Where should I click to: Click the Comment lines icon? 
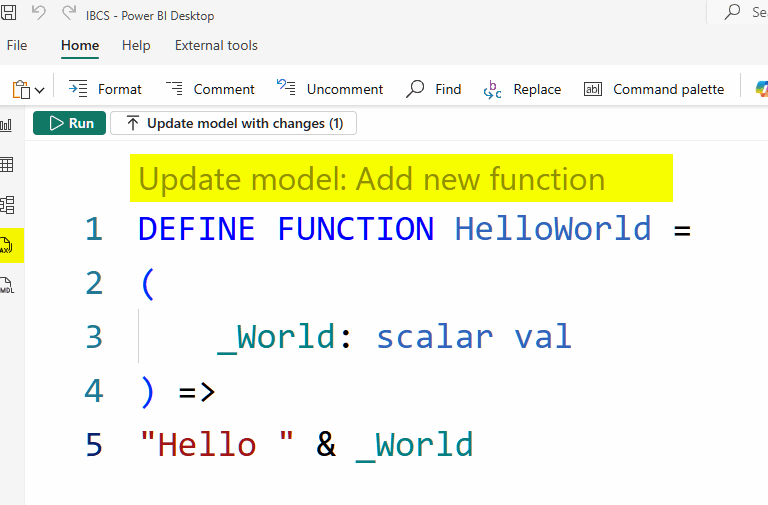174,89
